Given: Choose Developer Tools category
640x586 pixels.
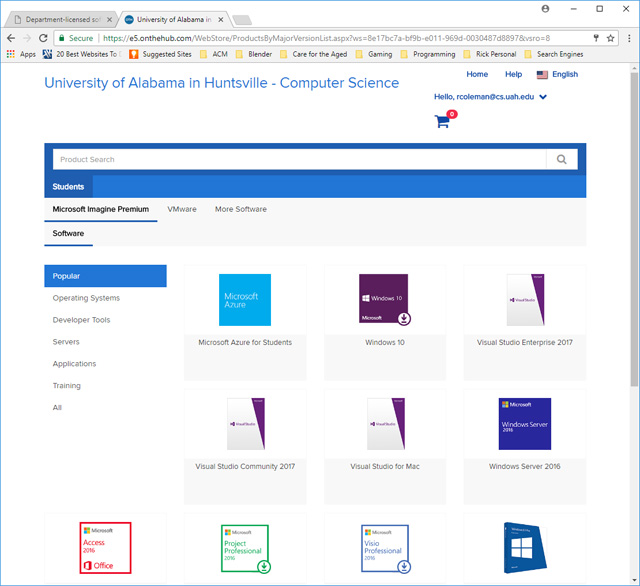Looking at the screenshot, I should 81,320.
